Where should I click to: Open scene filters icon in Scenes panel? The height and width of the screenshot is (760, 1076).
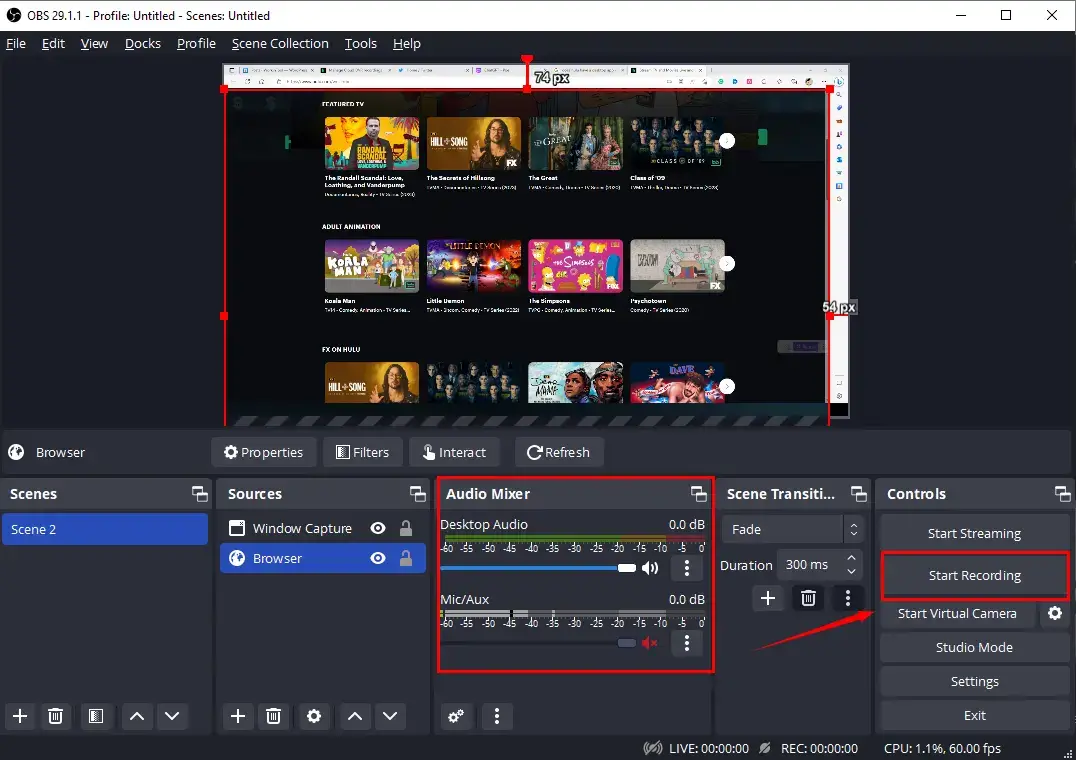[96, 716]
